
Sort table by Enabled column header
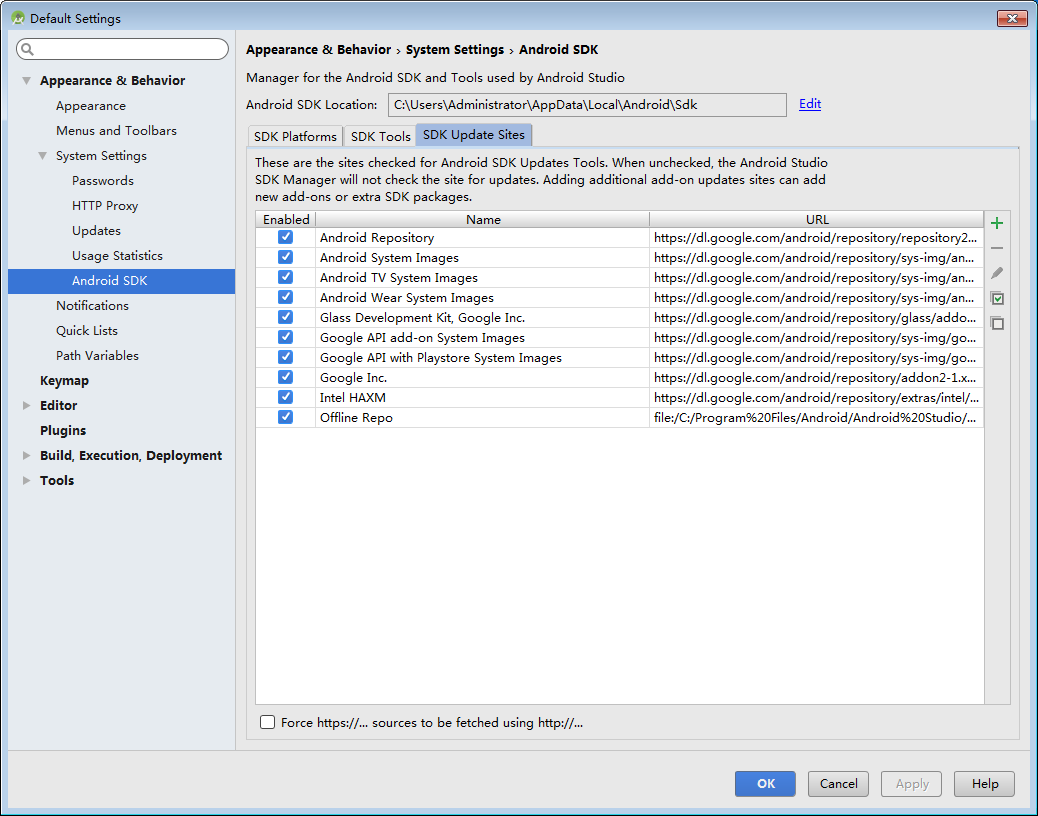[x=286, y=219]
